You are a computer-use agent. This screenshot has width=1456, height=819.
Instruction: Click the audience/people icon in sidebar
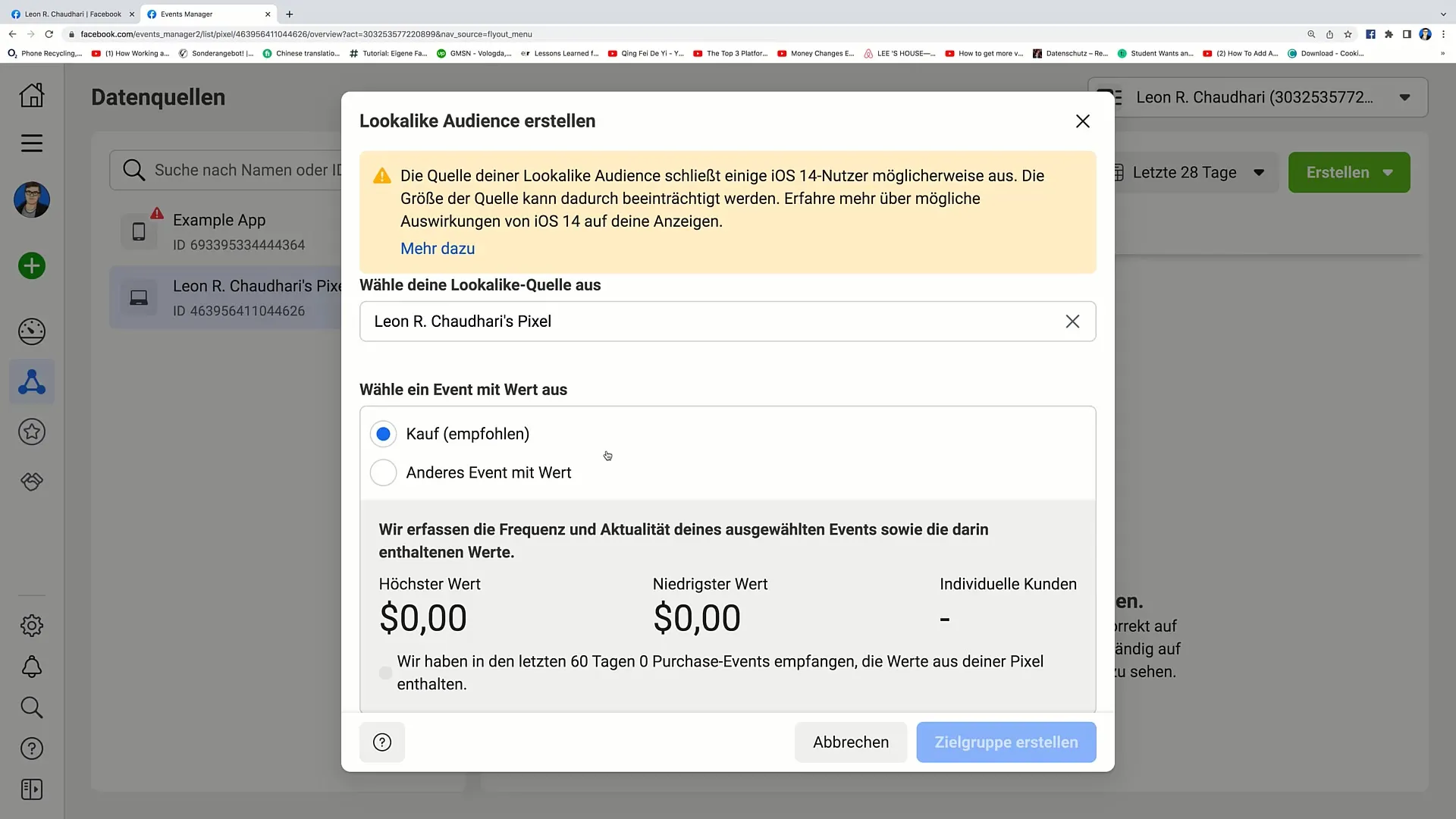coord(32,383)
